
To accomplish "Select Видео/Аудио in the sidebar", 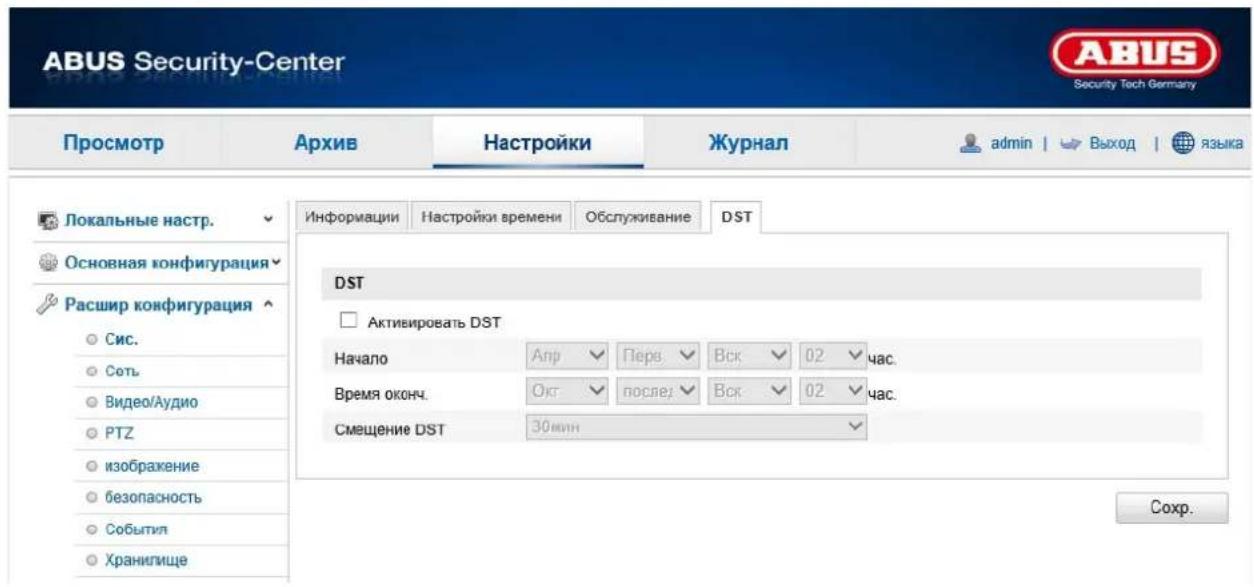I will click(152, 402).
